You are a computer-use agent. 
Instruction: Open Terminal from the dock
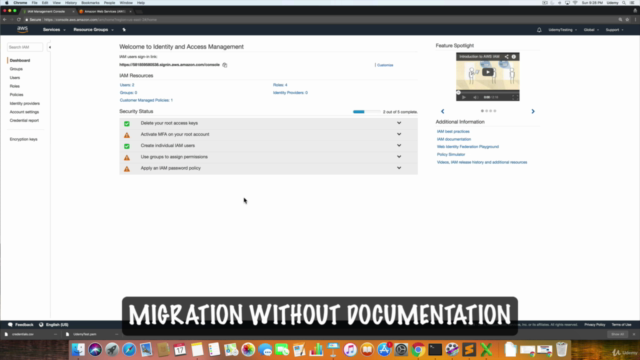pos(435,350)
